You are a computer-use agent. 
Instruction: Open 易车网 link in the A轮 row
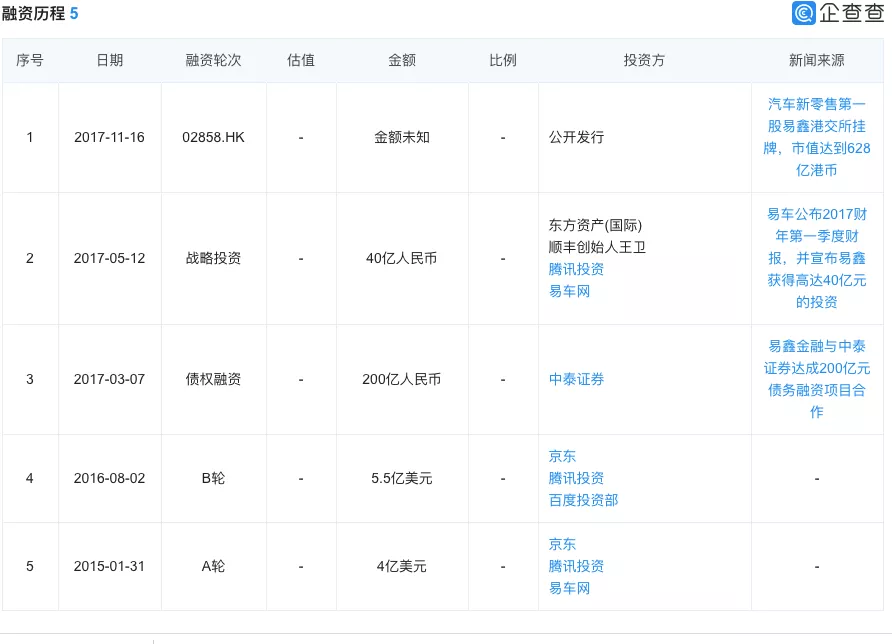(564, 588)
